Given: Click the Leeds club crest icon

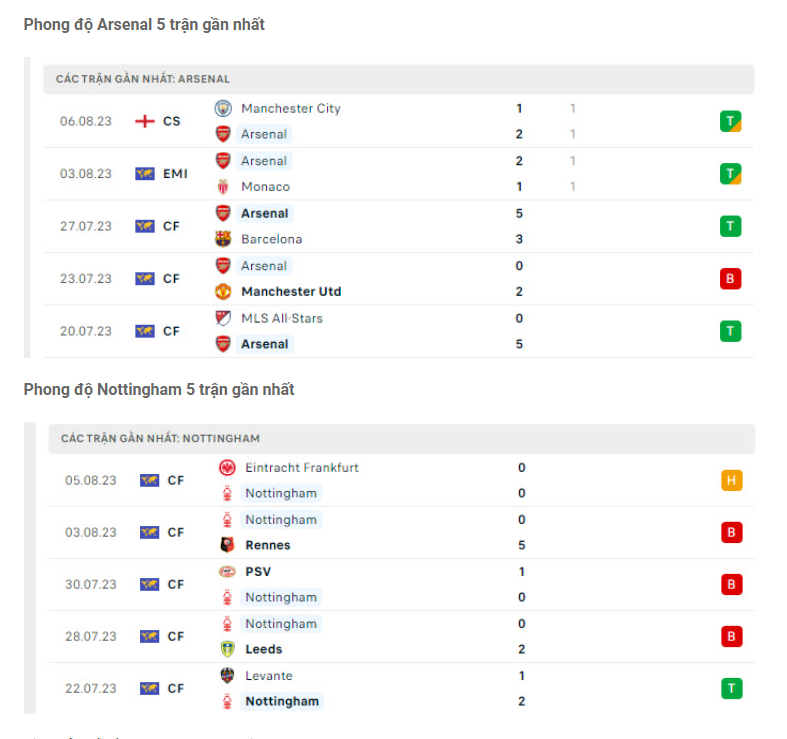Looking at the screenshot, I should [227, 649].
